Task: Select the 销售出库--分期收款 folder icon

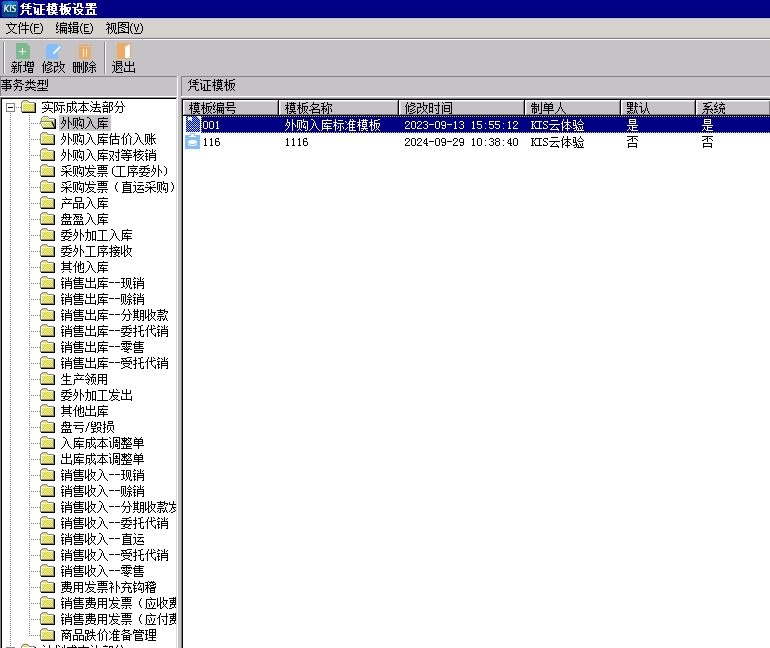Action: pos(48,315)
